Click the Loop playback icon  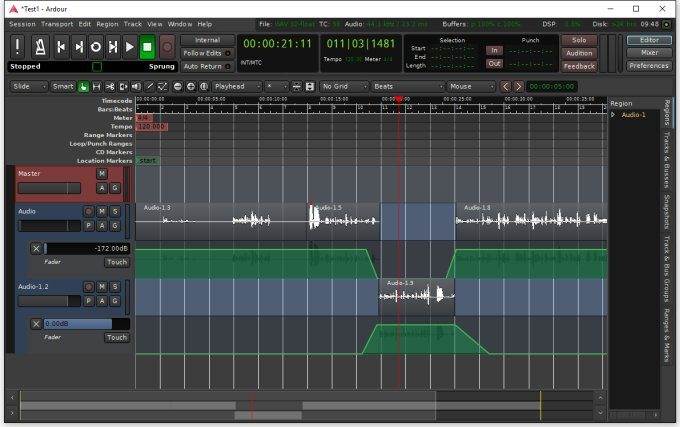[96, 46]
